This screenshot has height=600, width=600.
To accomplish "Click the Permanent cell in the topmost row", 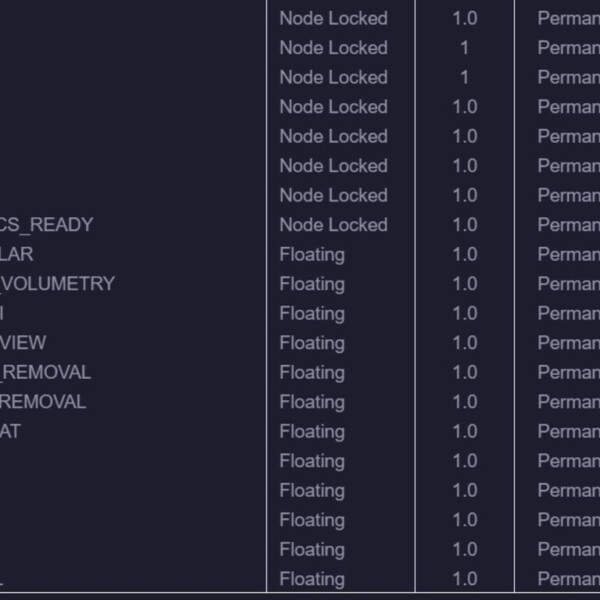I will pyautogui.click(x=569, y=18).
